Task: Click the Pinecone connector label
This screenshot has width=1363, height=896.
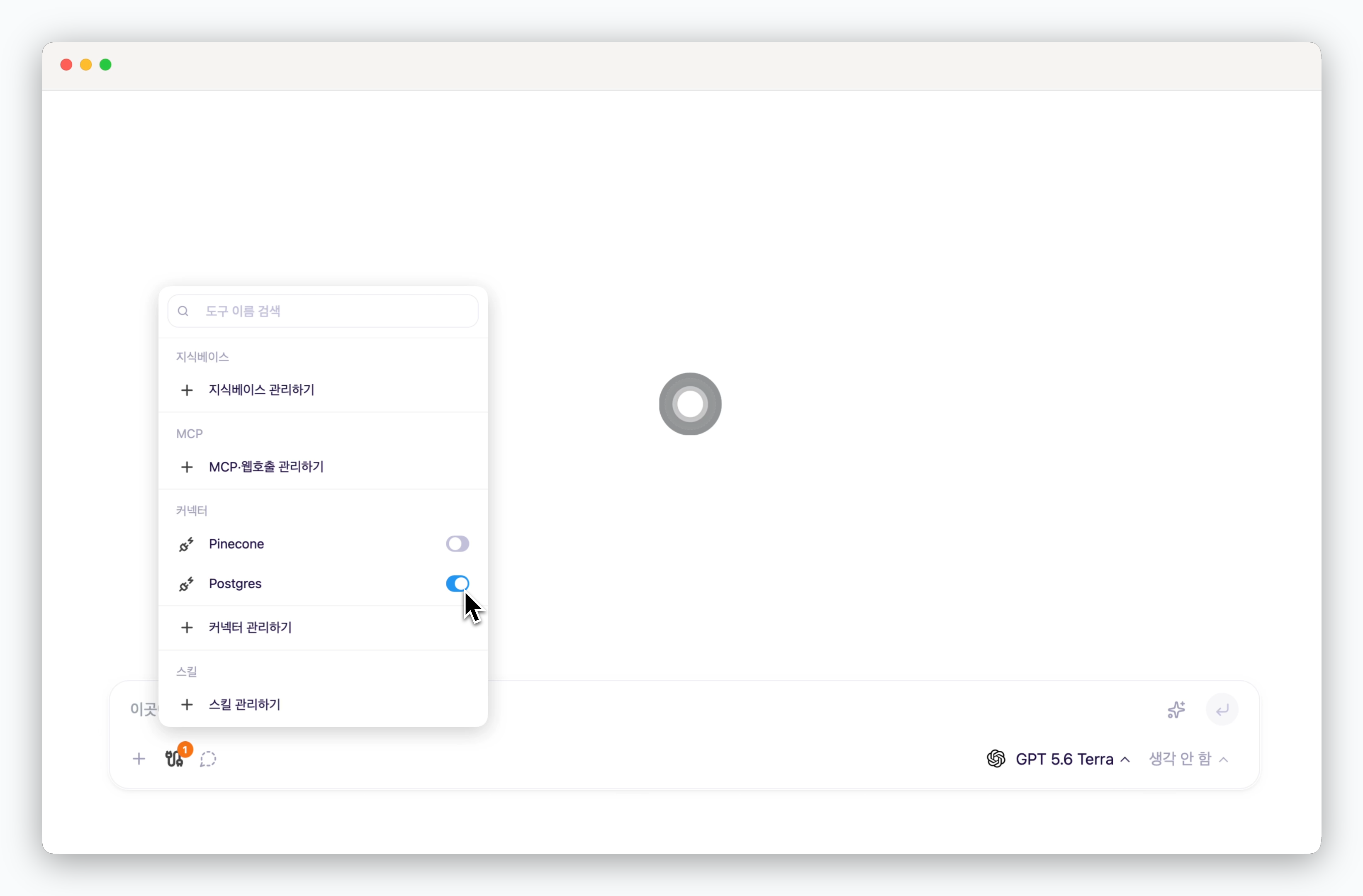Action: [236, 544]
